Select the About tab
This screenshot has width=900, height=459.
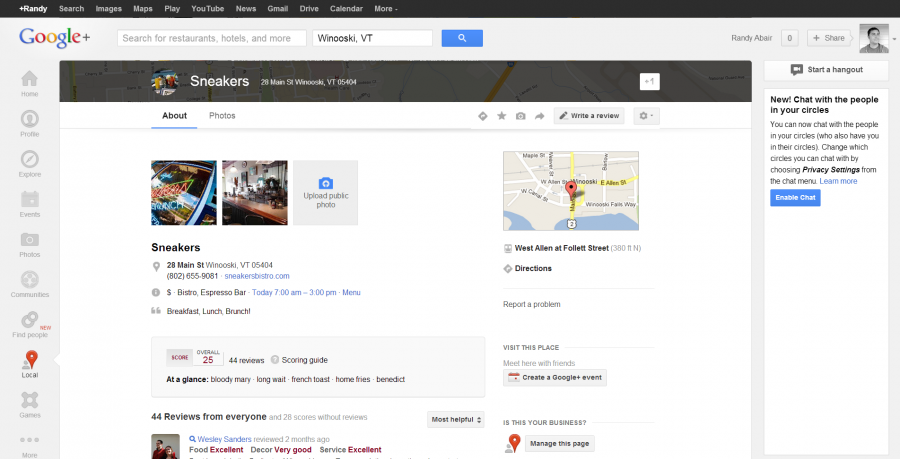click(174, 115)
